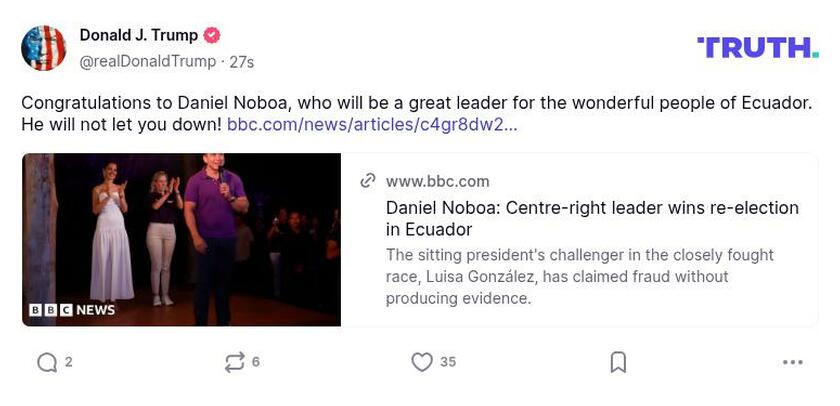Open the three-dot more options menu
This screenshot has width=840, height=406.
click(x=793, y=362)
